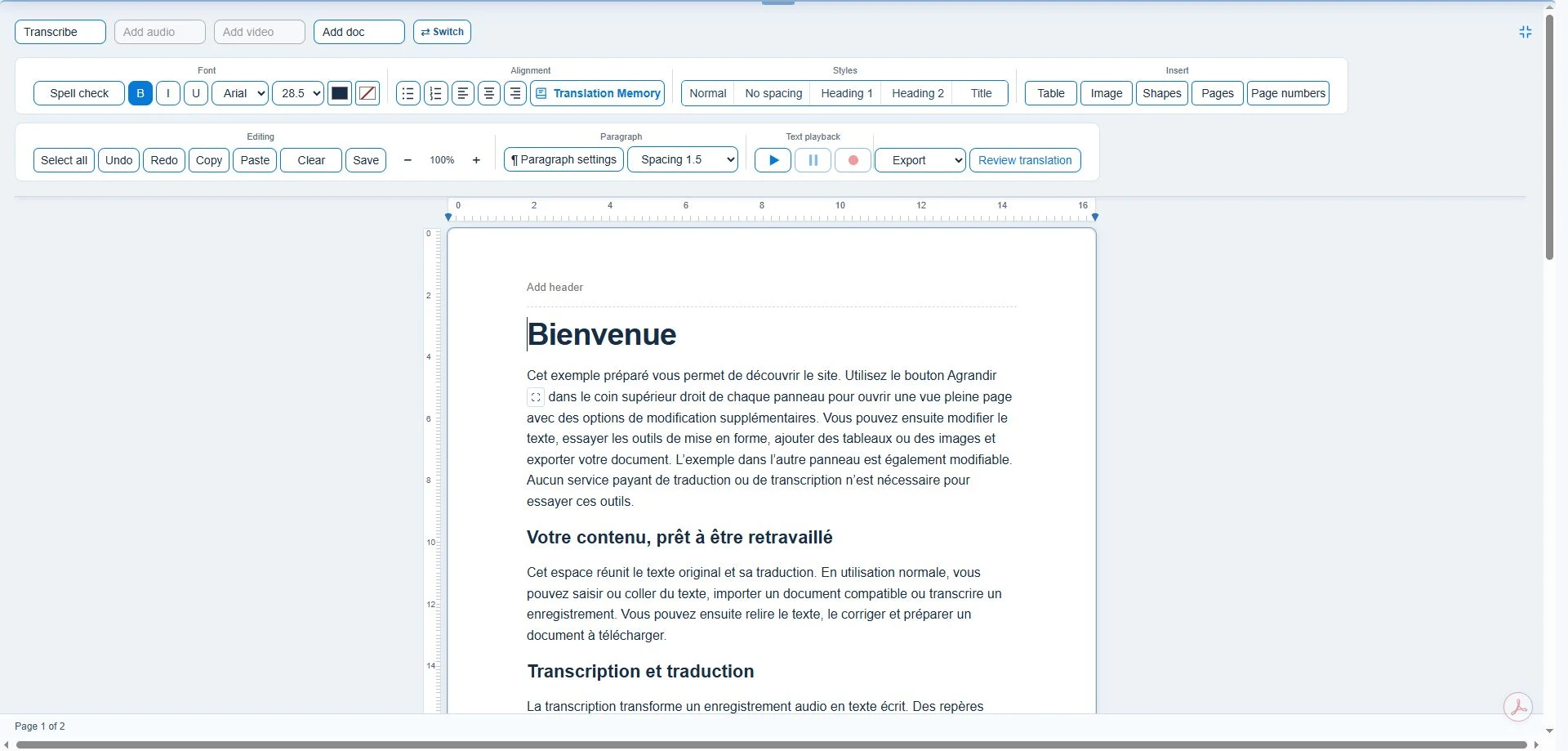Open the Arial font family dropdown

pos(240,93)
